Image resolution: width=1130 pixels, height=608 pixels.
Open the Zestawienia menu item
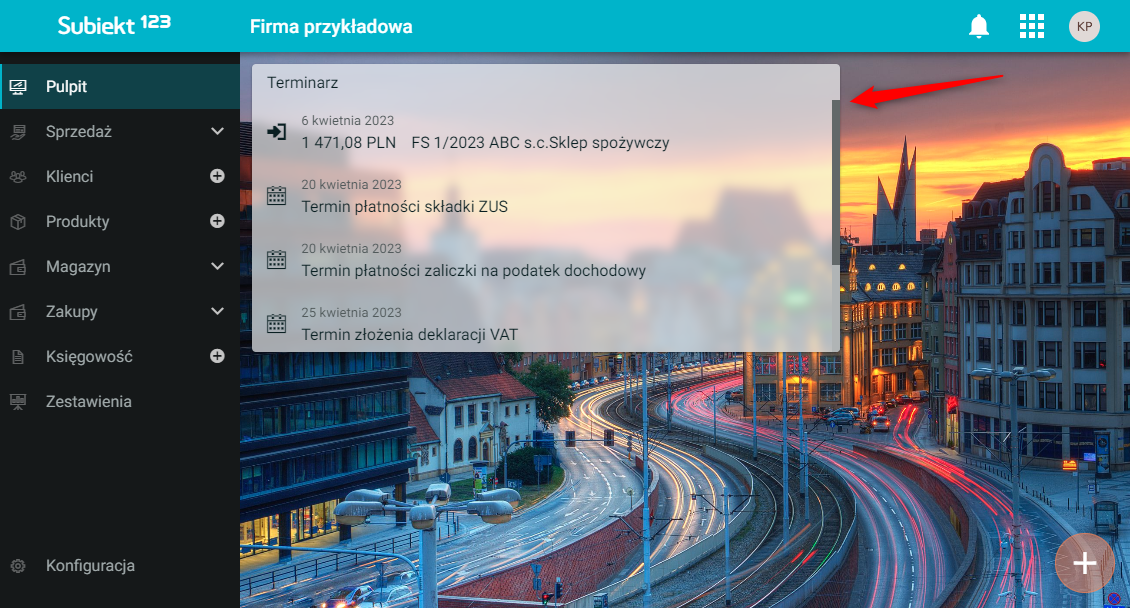pyautogui.click(x=120, y=402)
